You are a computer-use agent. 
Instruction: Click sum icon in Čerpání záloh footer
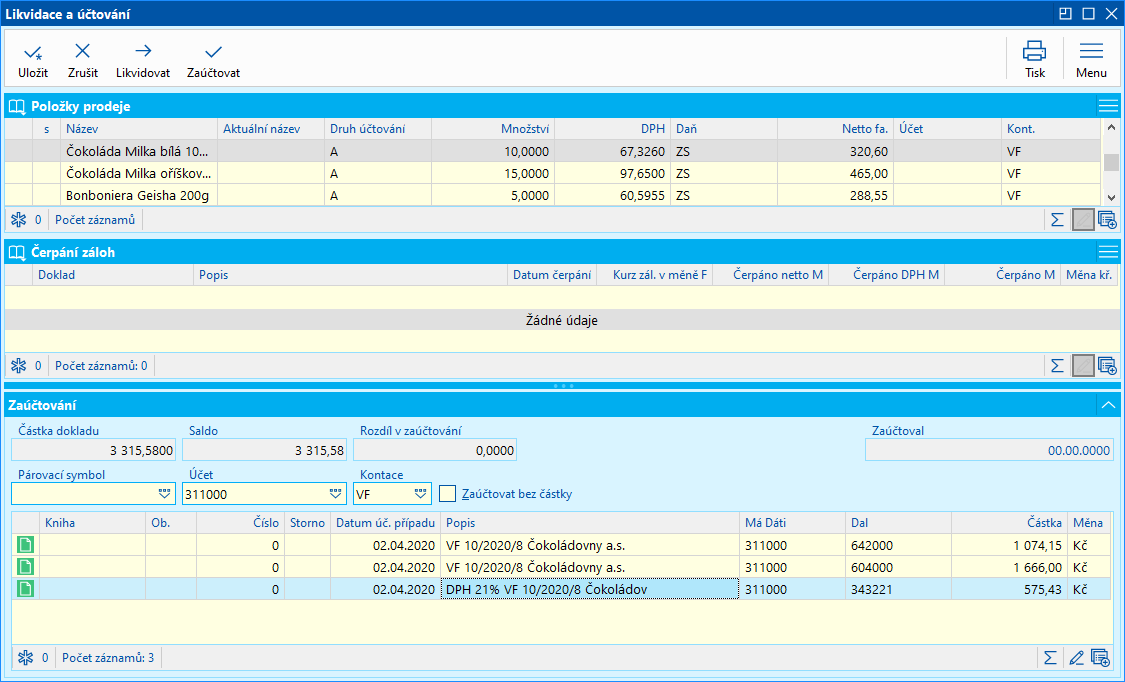tap(1057, 366)
